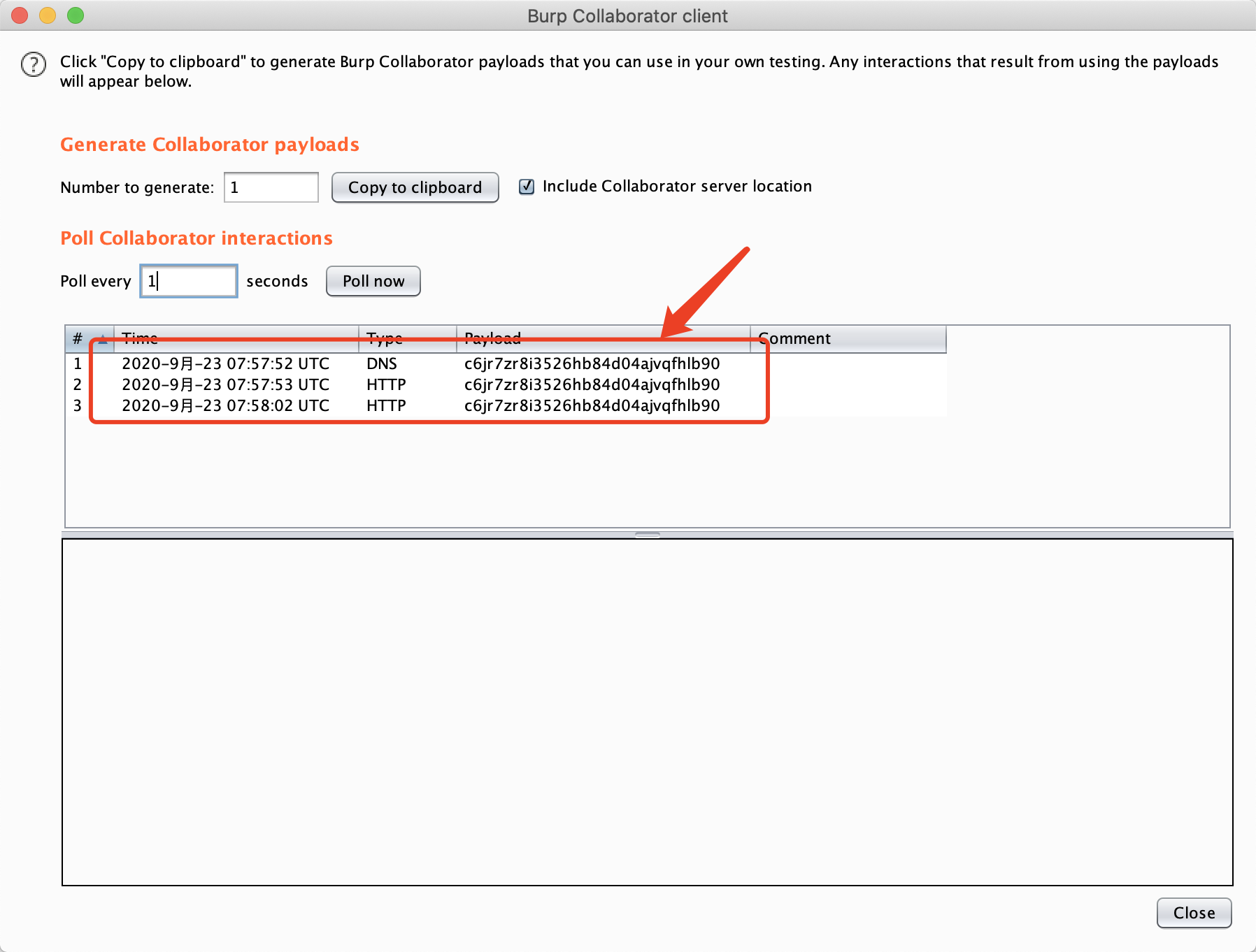Select the DNS interaction row
The height and width of the screenshot is (952, 1256).
(x=420, y=363)
